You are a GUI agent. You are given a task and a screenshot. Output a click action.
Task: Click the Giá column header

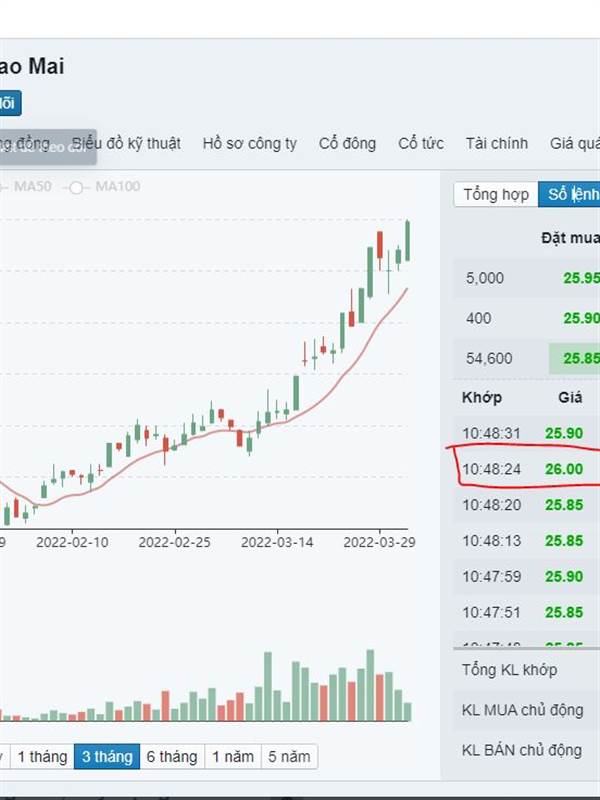coord(570,397)
